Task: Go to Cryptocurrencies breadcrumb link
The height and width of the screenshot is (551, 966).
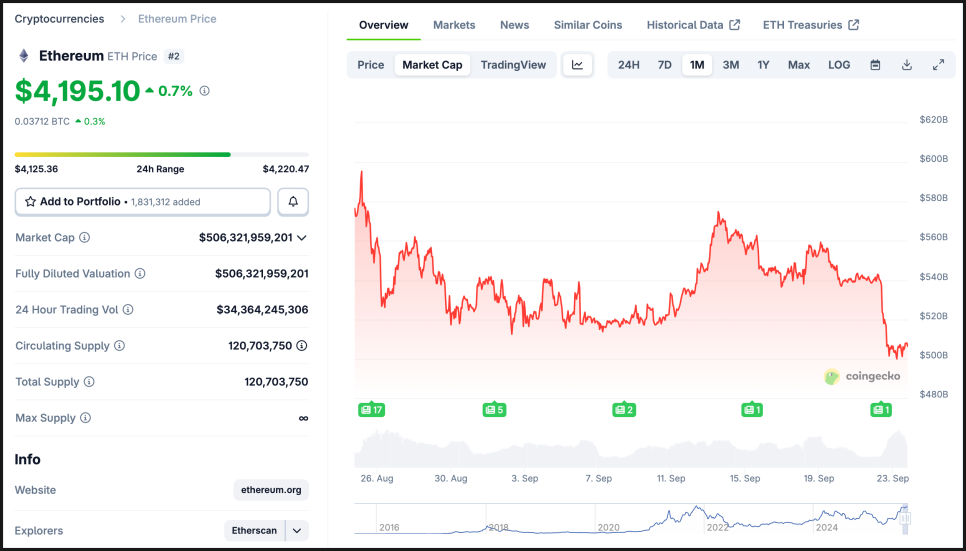Action: [60, 19]
